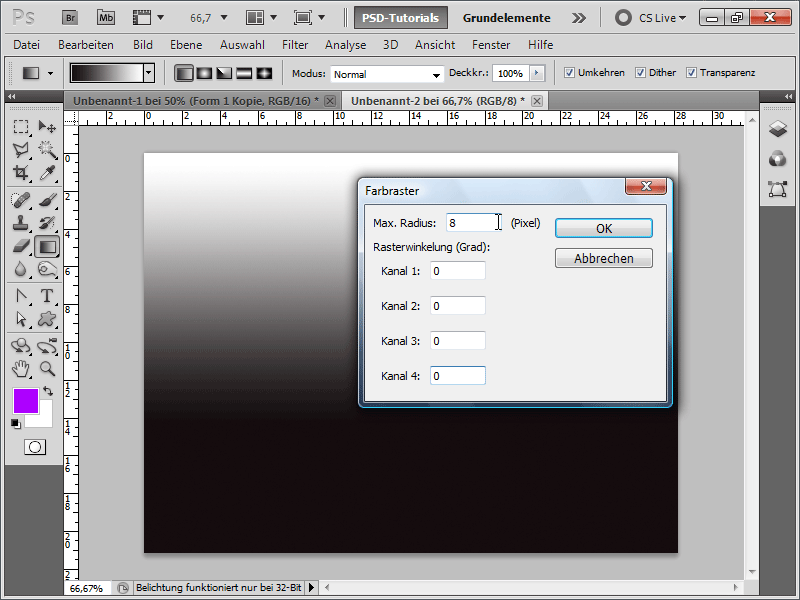Select the Zoom tool
The height and width of the screenshot is (600, 800).
(47, 368)
